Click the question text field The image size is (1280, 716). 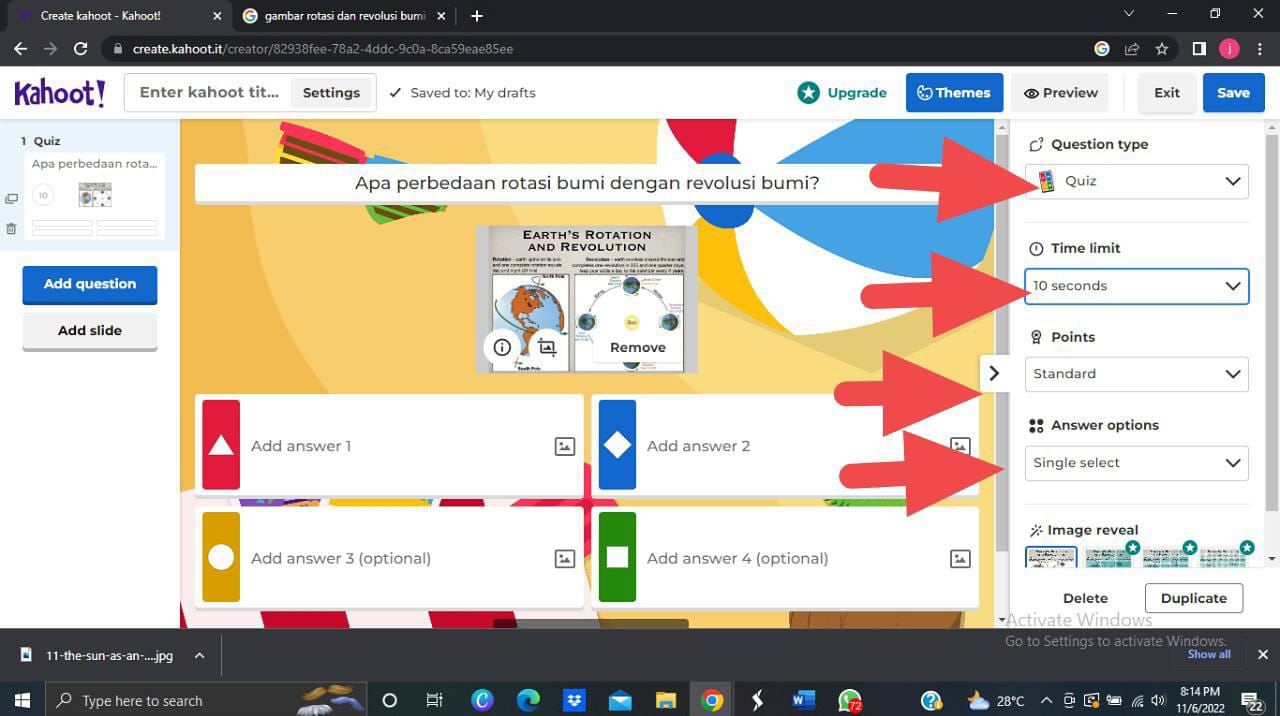click(x=587, y=184)
